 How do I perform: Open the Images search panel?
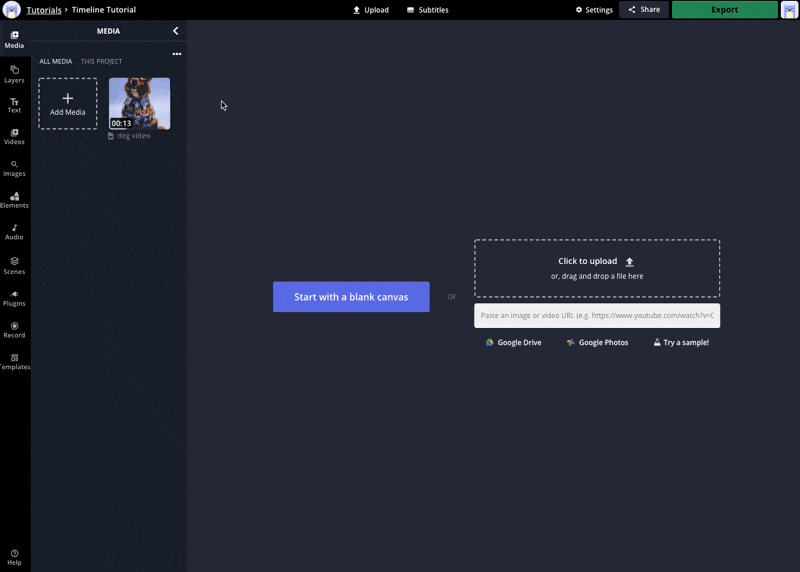pyautogui.click(x=14, y=168)
